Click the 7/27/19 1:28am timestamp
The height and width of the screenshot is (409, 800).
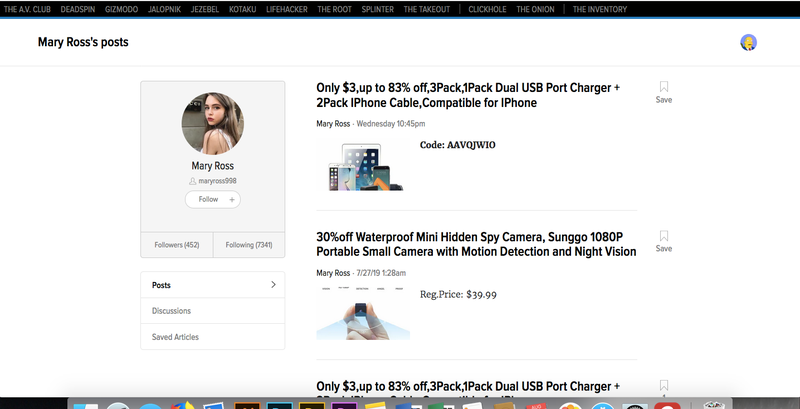381,273
